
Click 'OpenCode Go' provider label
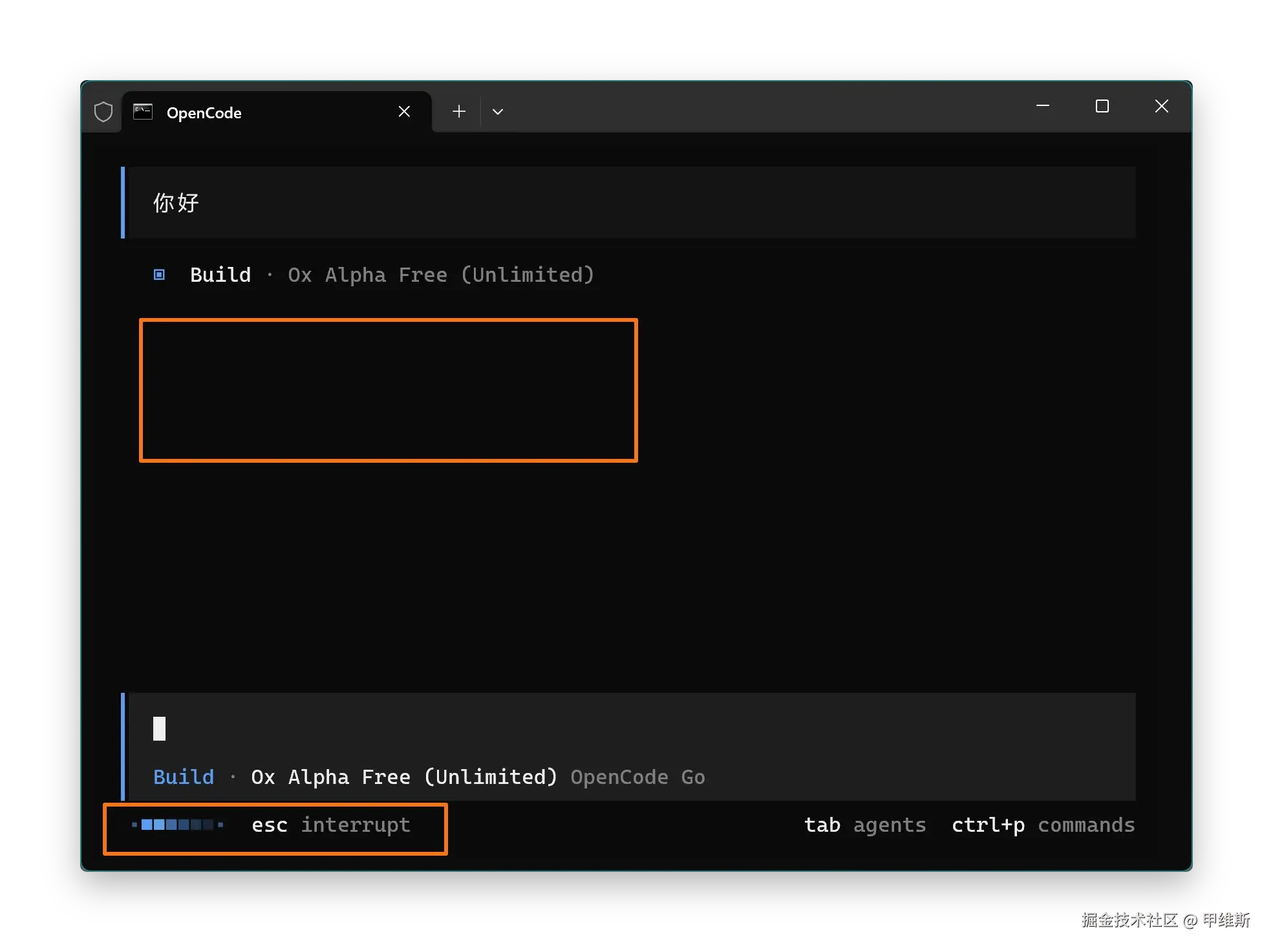[x=637, y=777]
